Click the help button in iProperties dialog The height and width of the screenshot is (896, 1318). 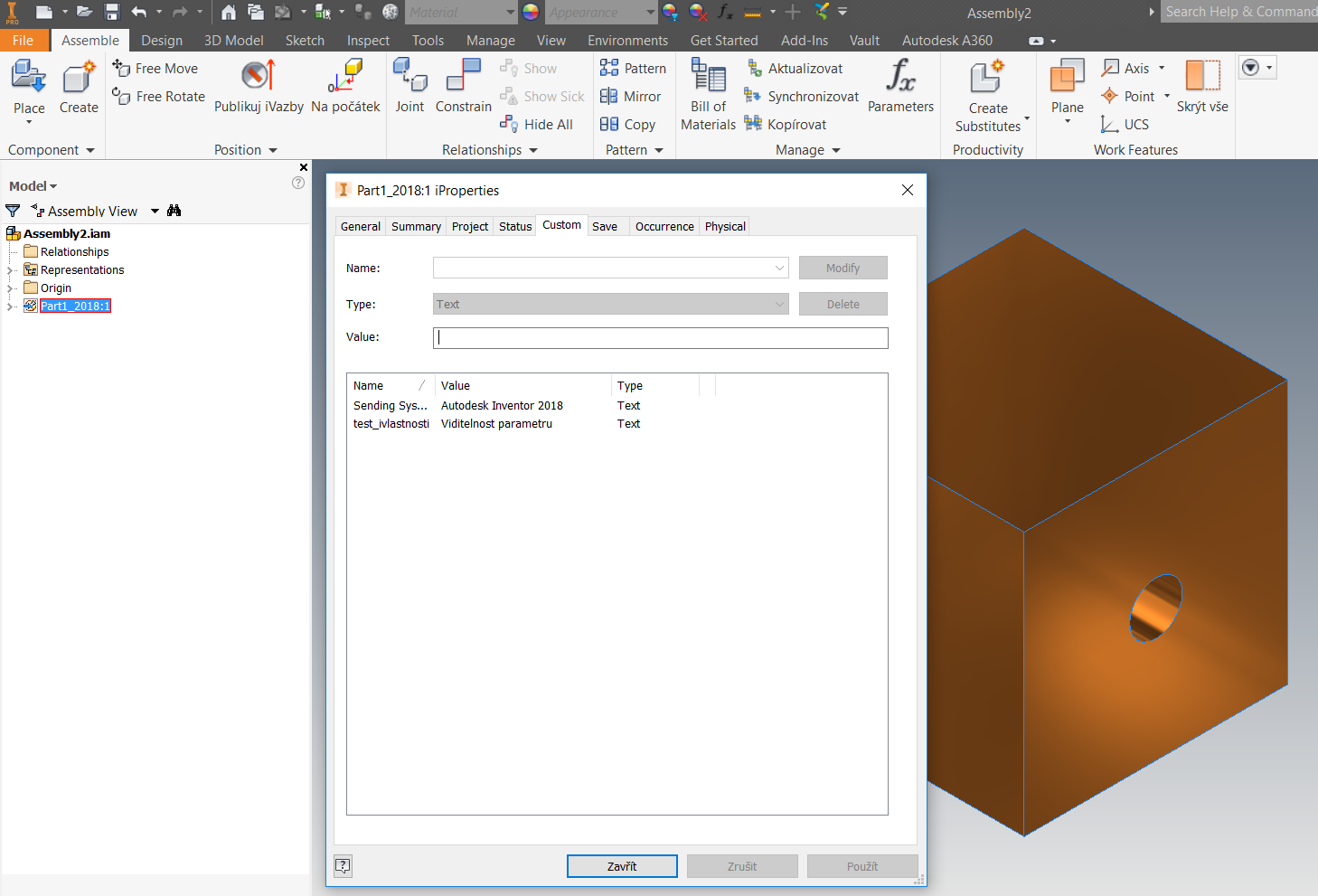[343, 865]
